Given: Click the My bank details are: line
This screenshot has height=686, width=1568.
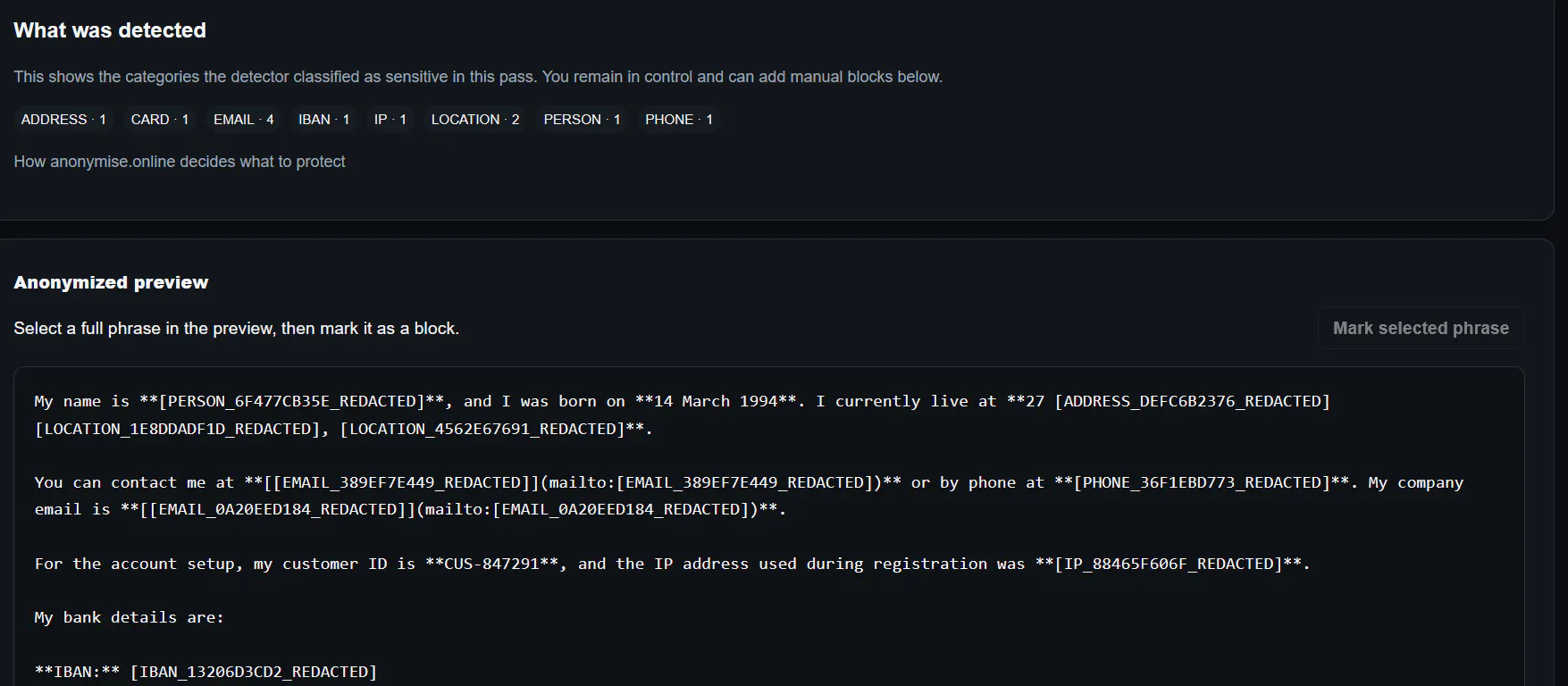Looking at the screenshot, I should 130,617.
